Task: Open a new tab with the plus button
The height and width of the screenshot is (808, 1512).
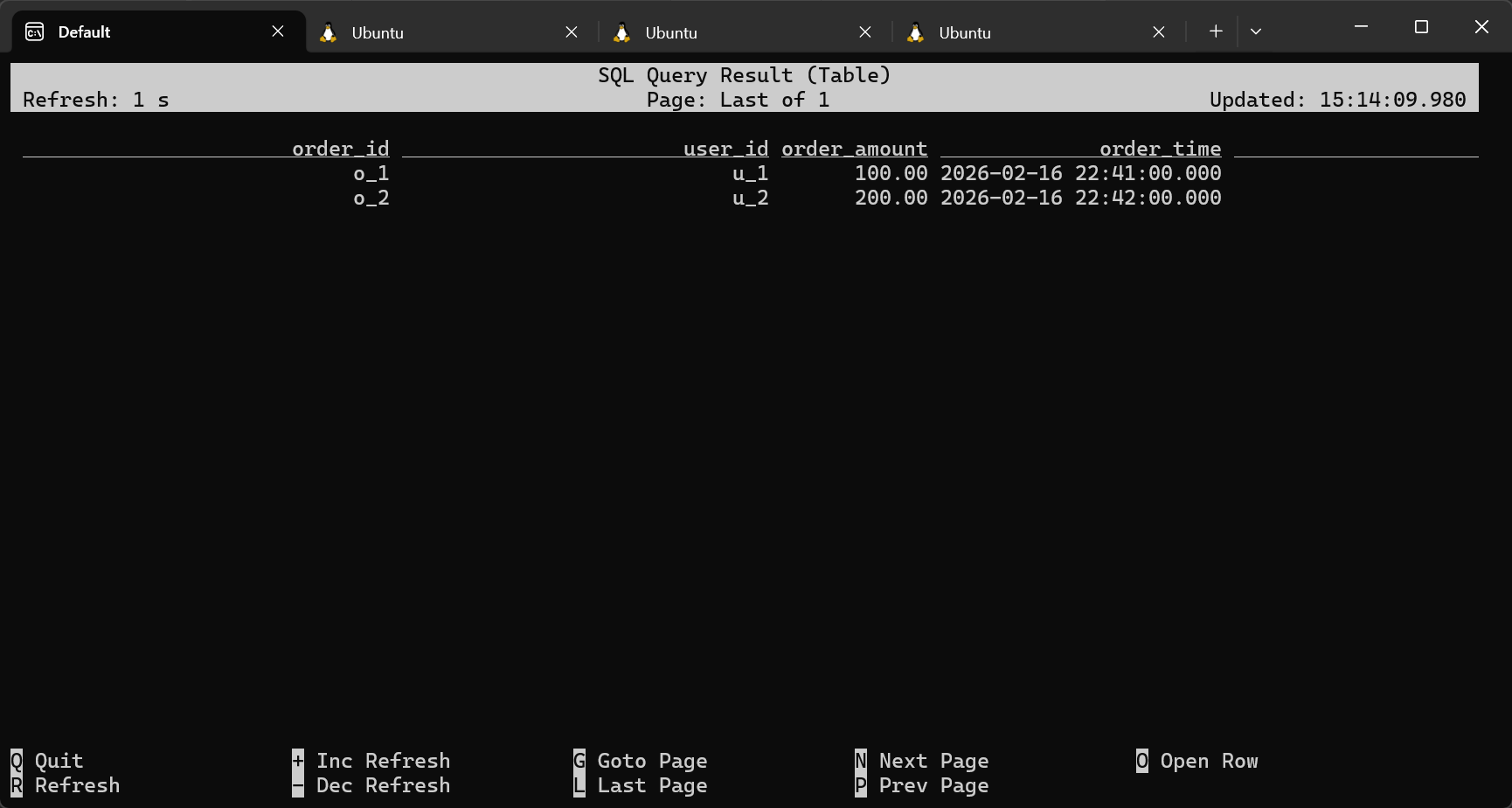Action: pos(1216,31)
